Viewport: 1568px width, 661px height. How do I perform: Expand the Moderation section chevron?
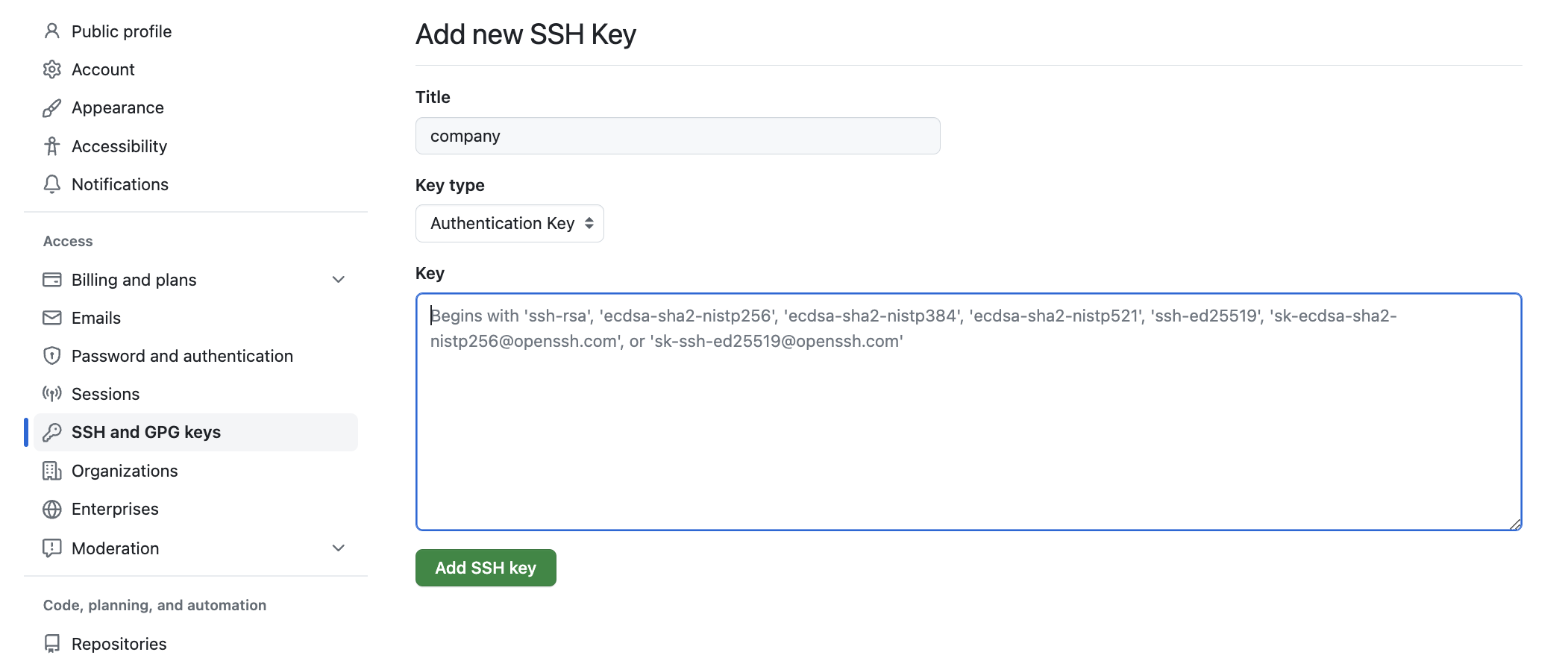point(338,548)
